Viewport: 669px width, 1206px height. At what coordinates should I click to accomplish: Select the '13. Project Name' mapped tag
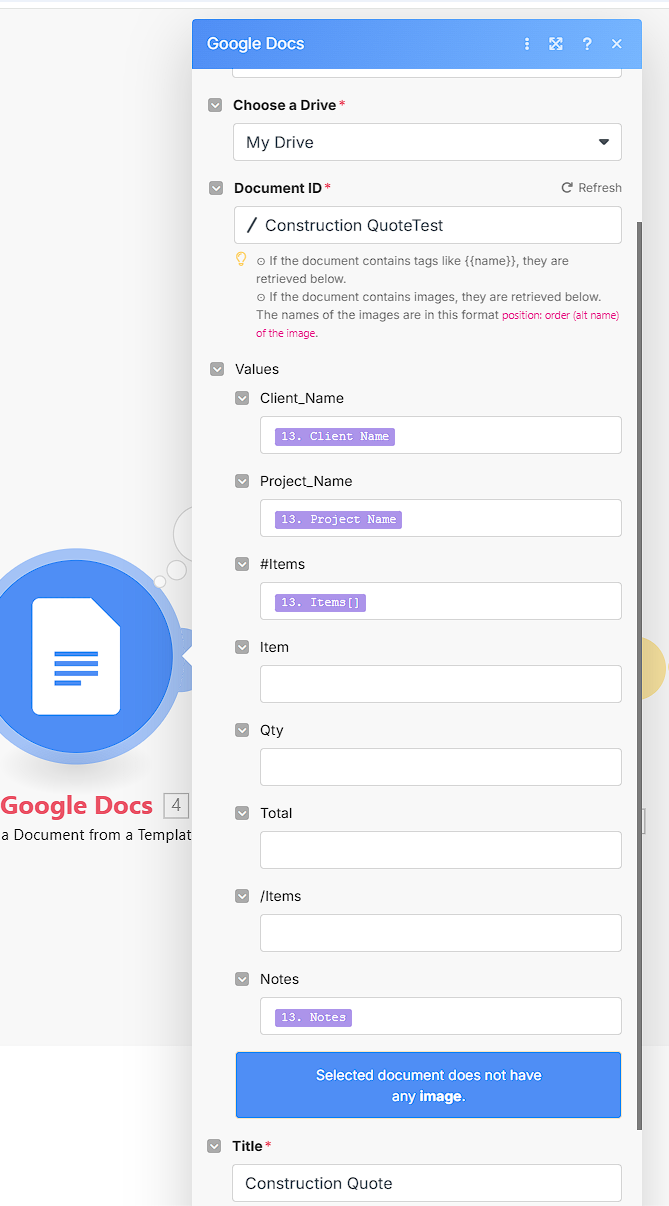pos(338,519)
